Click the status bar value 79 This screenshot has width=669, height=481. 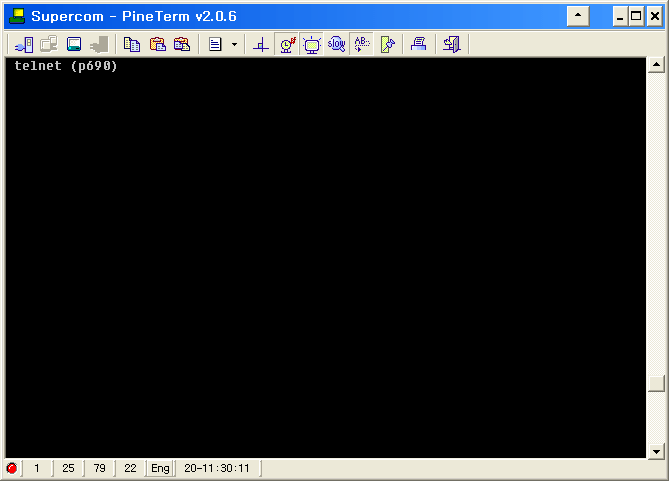pyautogui.click(x=99, y=468)
